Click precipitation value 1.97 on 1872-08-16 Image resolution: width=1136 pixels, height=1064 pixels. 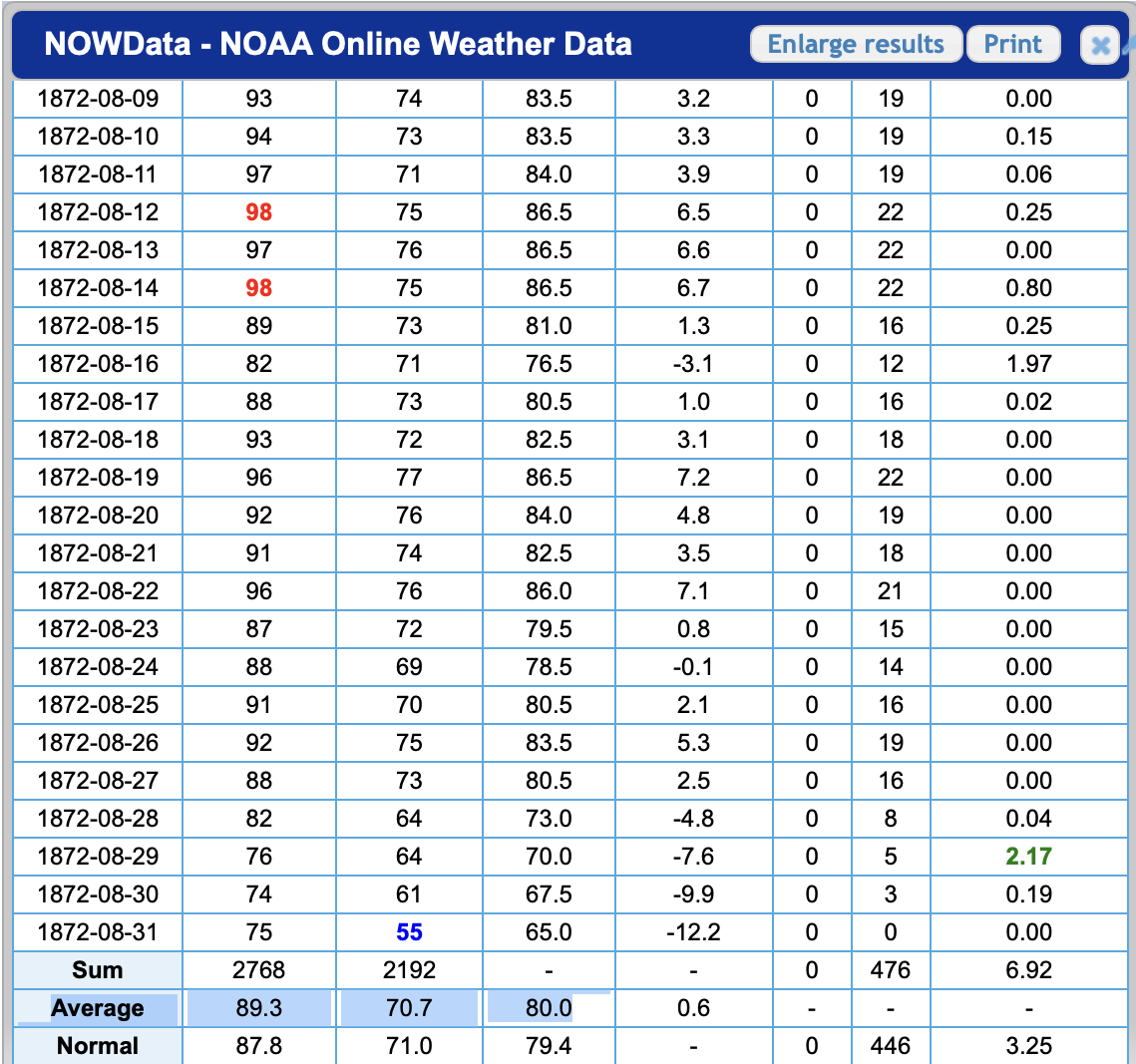(x=1028, y=364)
